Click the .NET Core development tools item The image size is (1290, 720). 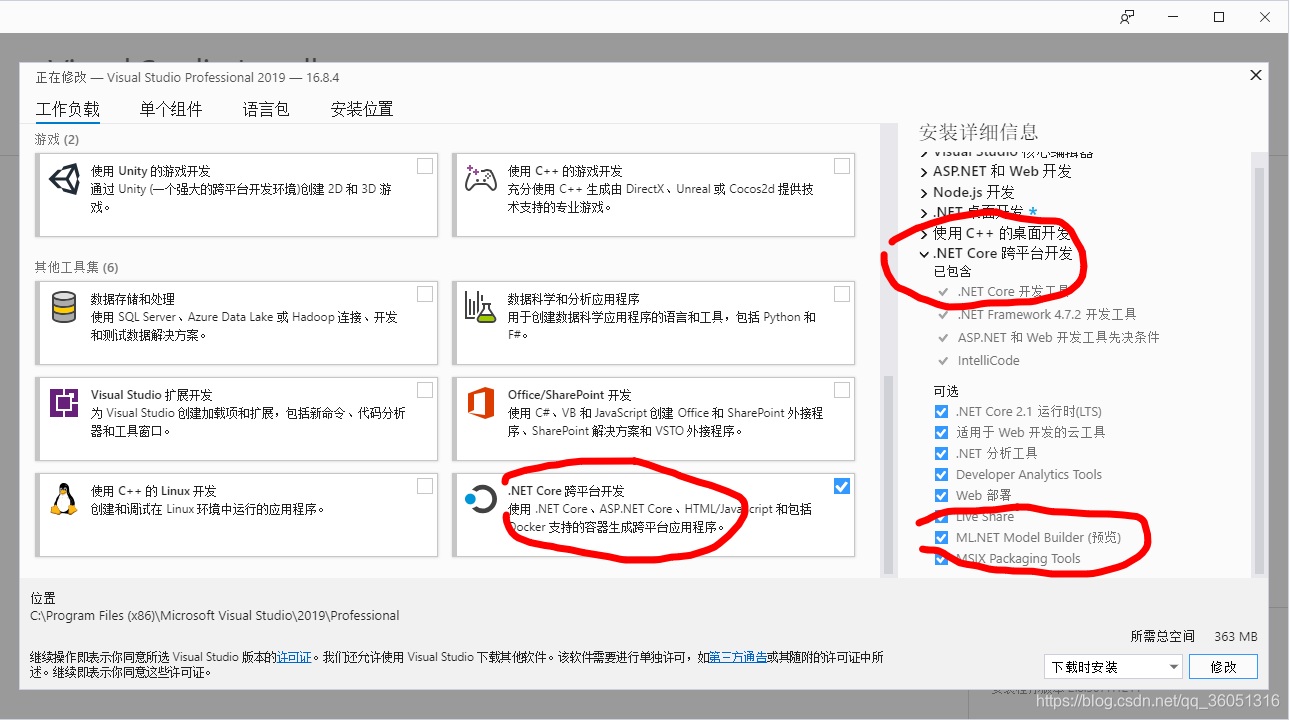tap(1013, 292)
